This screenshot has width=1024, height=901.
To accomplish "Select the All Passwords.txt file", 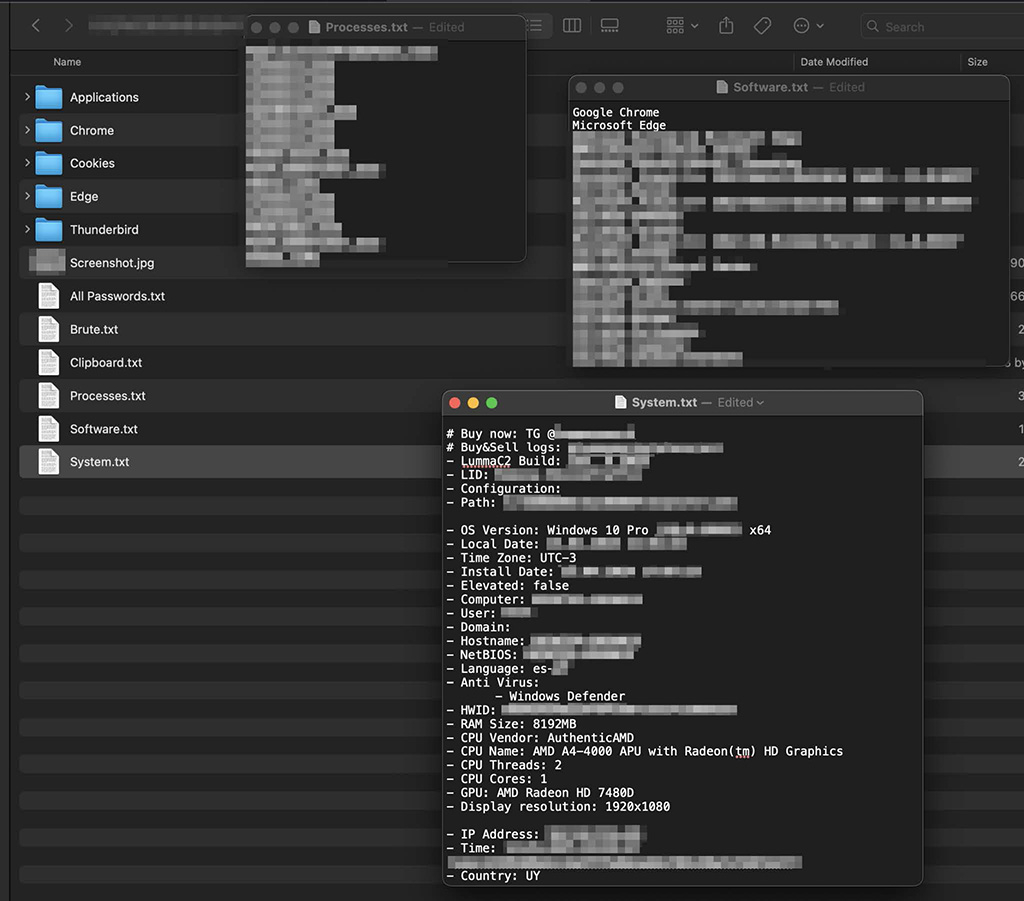I will coord(117,296).
